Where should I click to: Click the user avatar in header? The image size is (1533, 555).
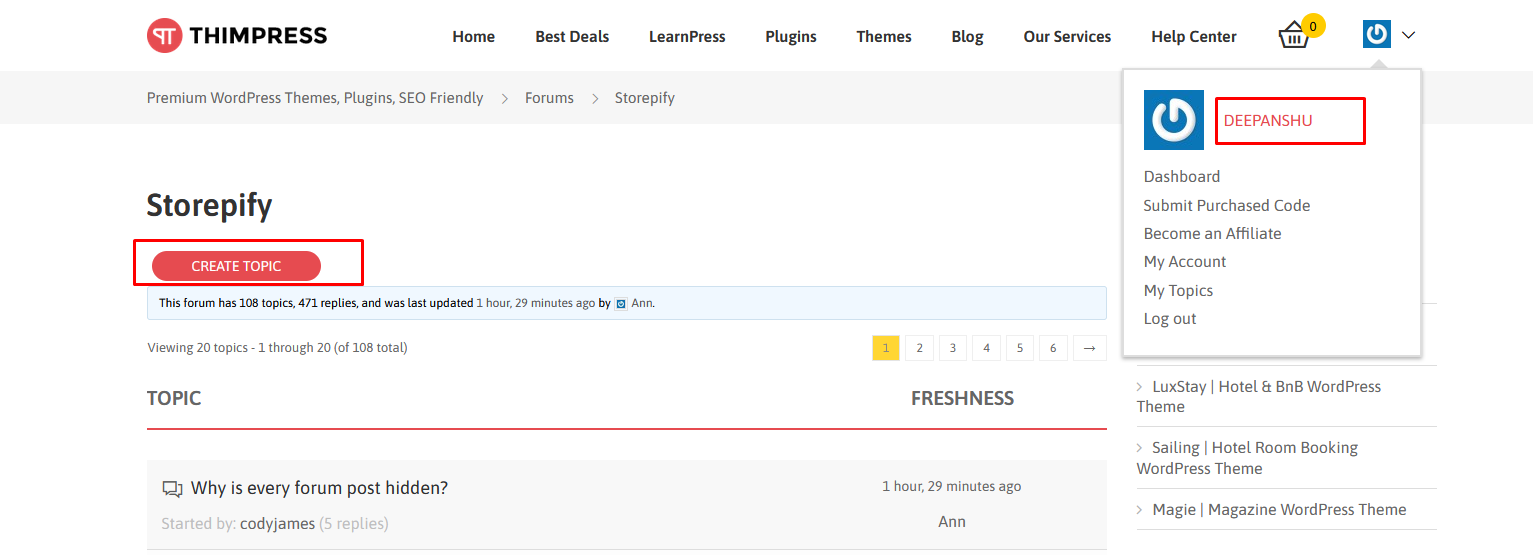pyautogui.click(x=1377, y=35)
